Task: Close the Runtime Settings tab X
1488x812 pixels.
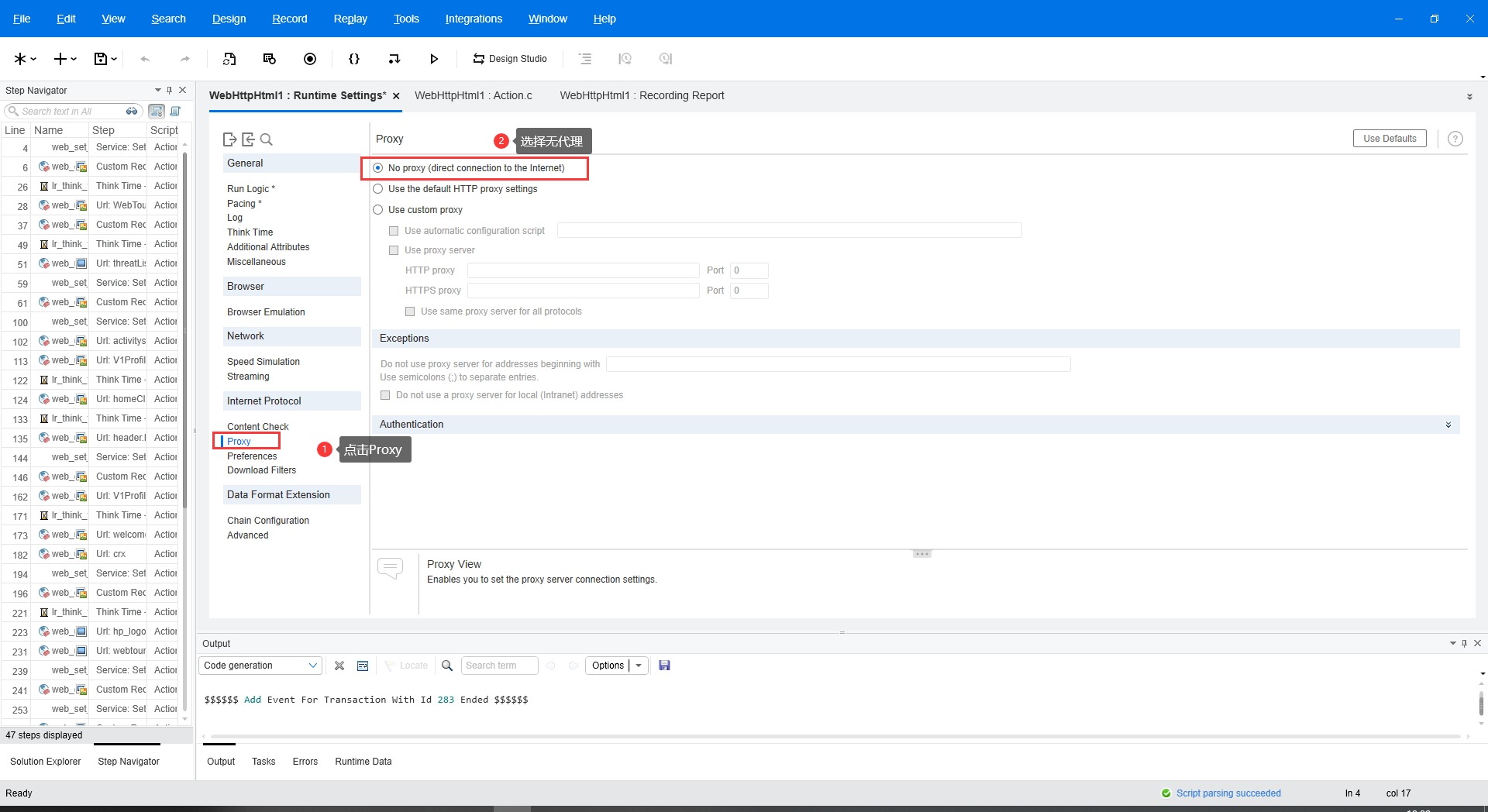Action: pyautogui.click(x=396, y=96)
